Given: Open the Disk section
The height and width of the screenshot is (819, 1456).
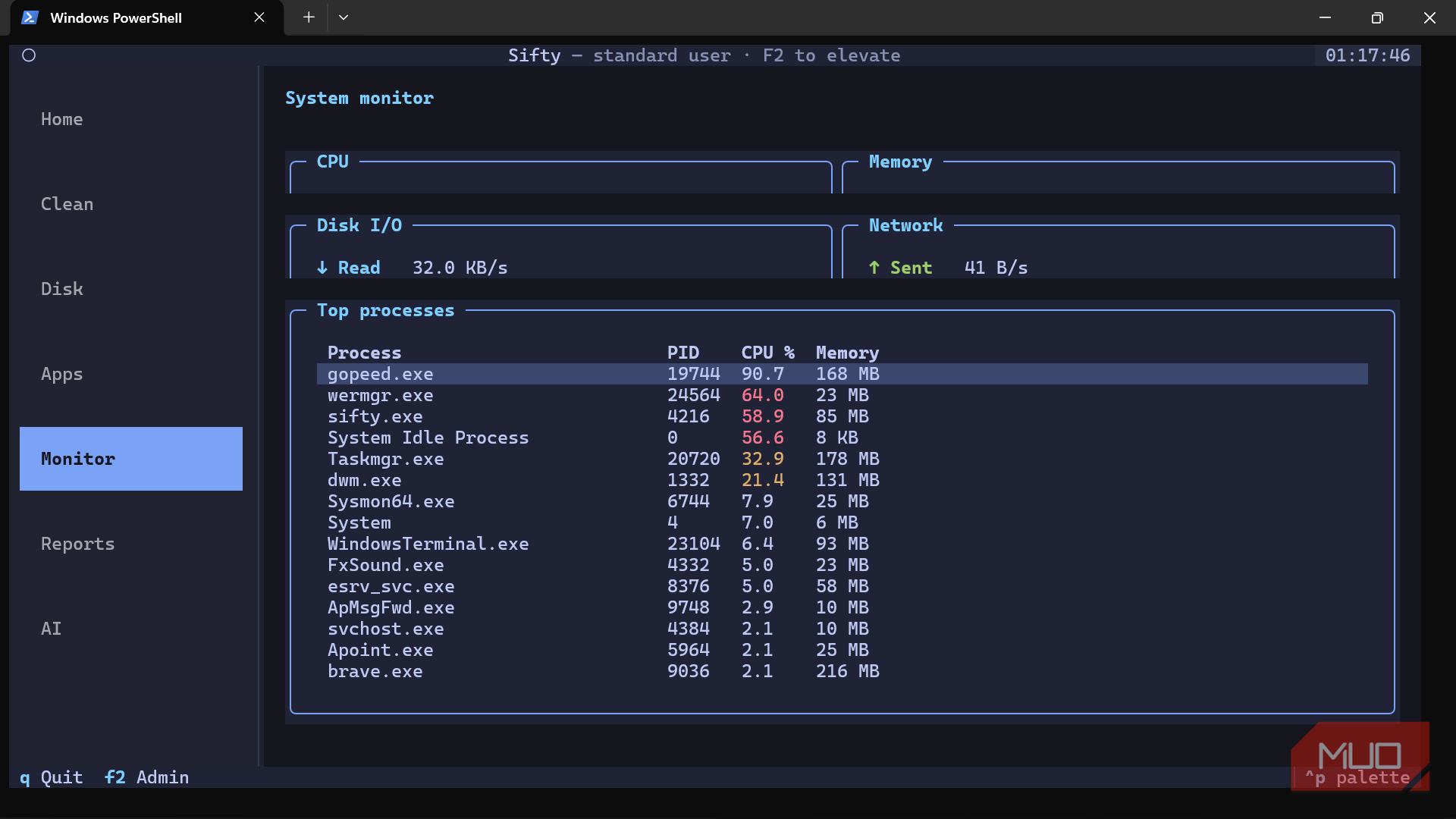Looking at the screenshot, I should point(131,289).
